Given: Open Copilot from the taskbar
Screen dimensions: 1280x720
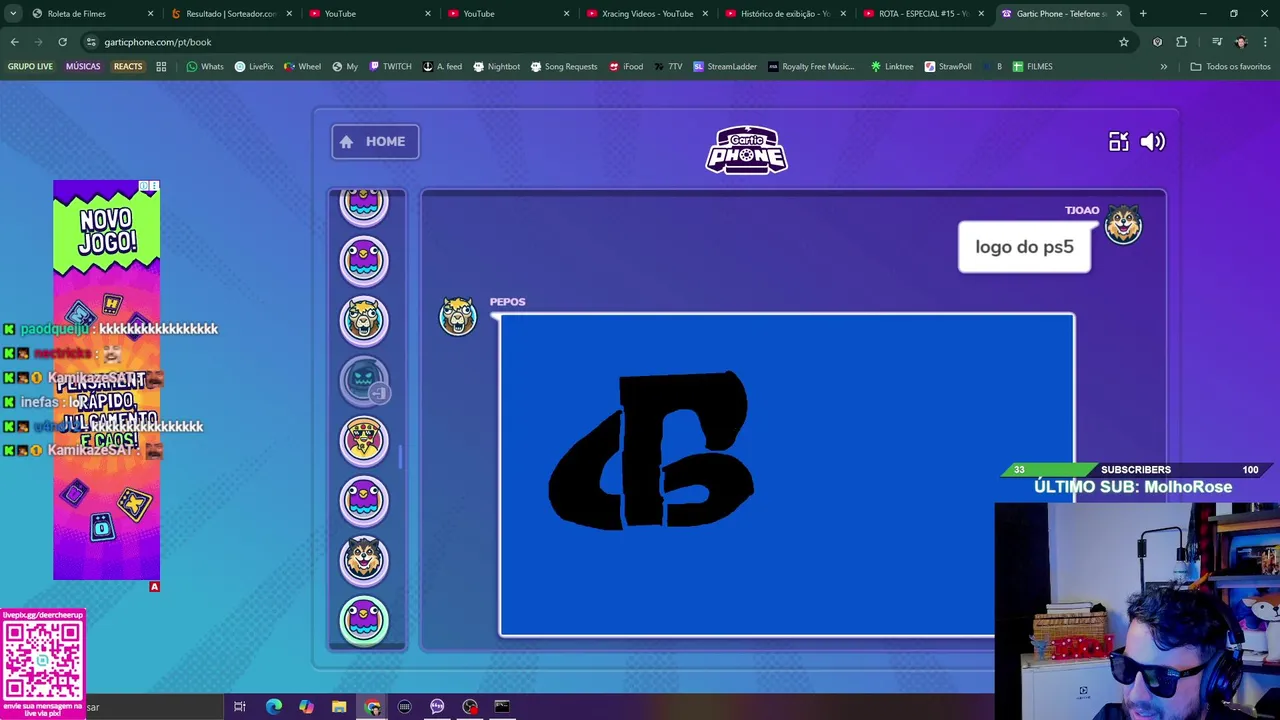Looking at the screenshot, I should 306,707.
